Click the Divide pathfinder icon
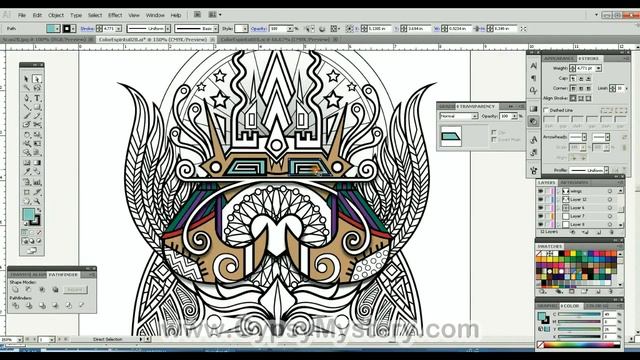The width and height of the screenshot is (640, 360). [16, 305]
